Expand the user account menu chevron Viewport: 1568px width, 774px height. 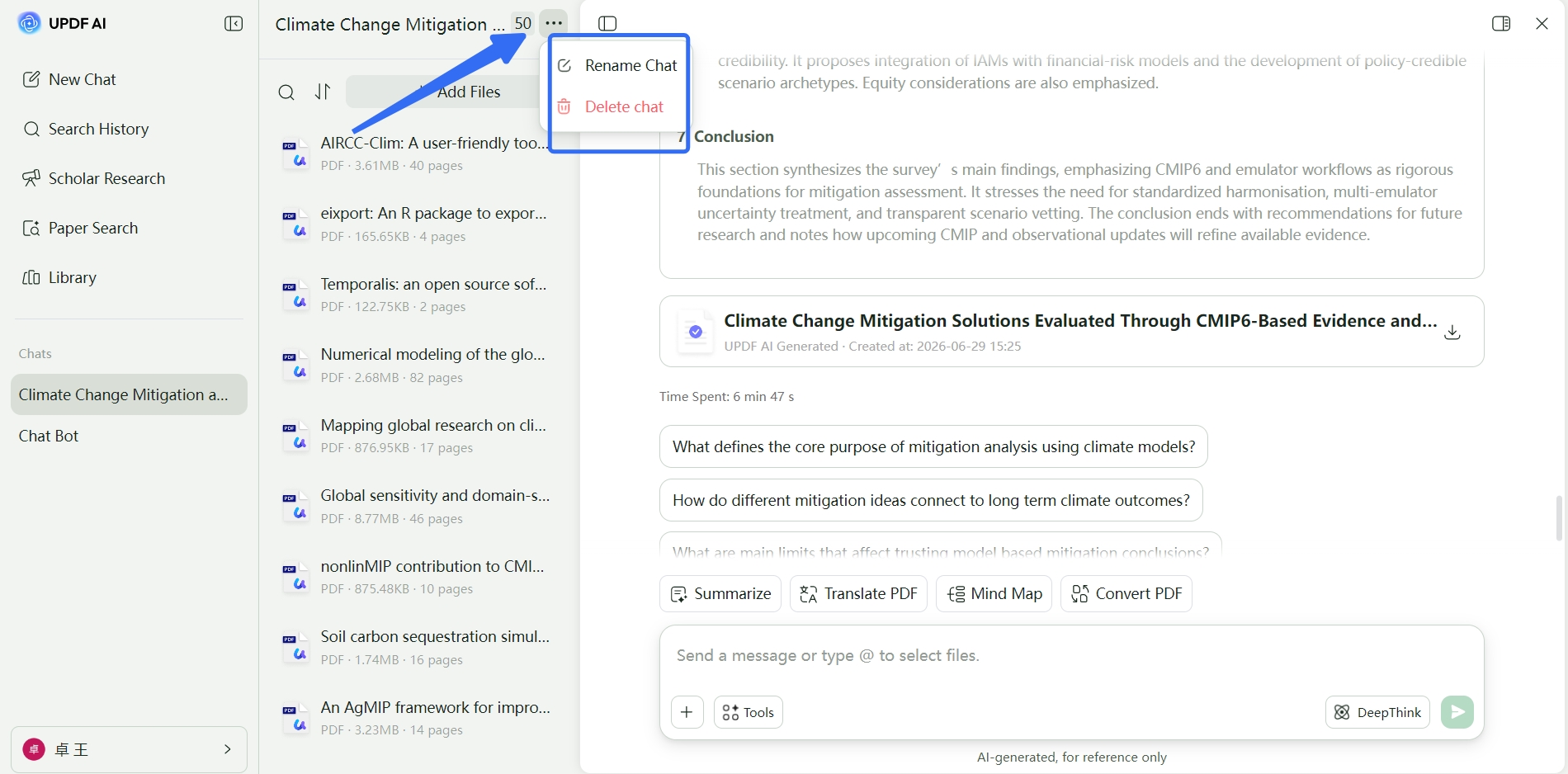coord(227,749)
